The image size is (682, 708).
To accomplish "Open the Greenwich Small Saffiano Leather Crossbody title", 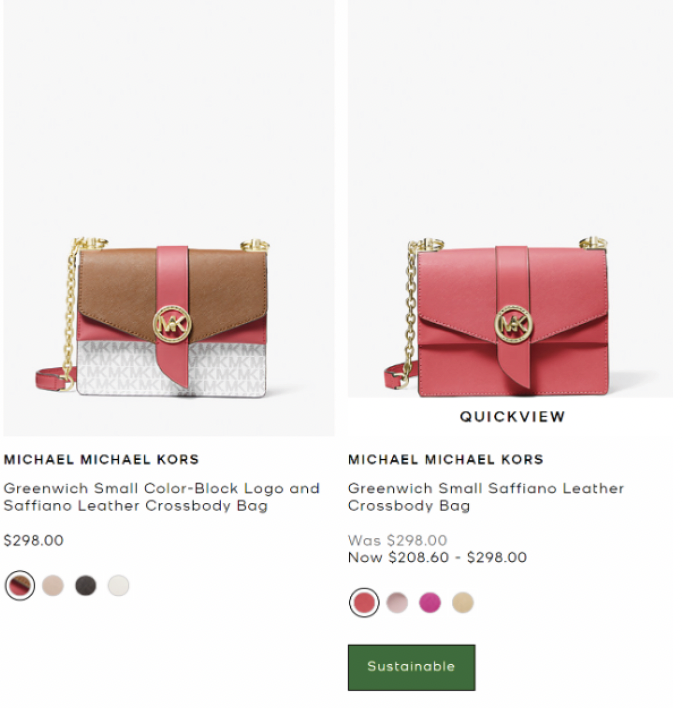I will (486, 497).
